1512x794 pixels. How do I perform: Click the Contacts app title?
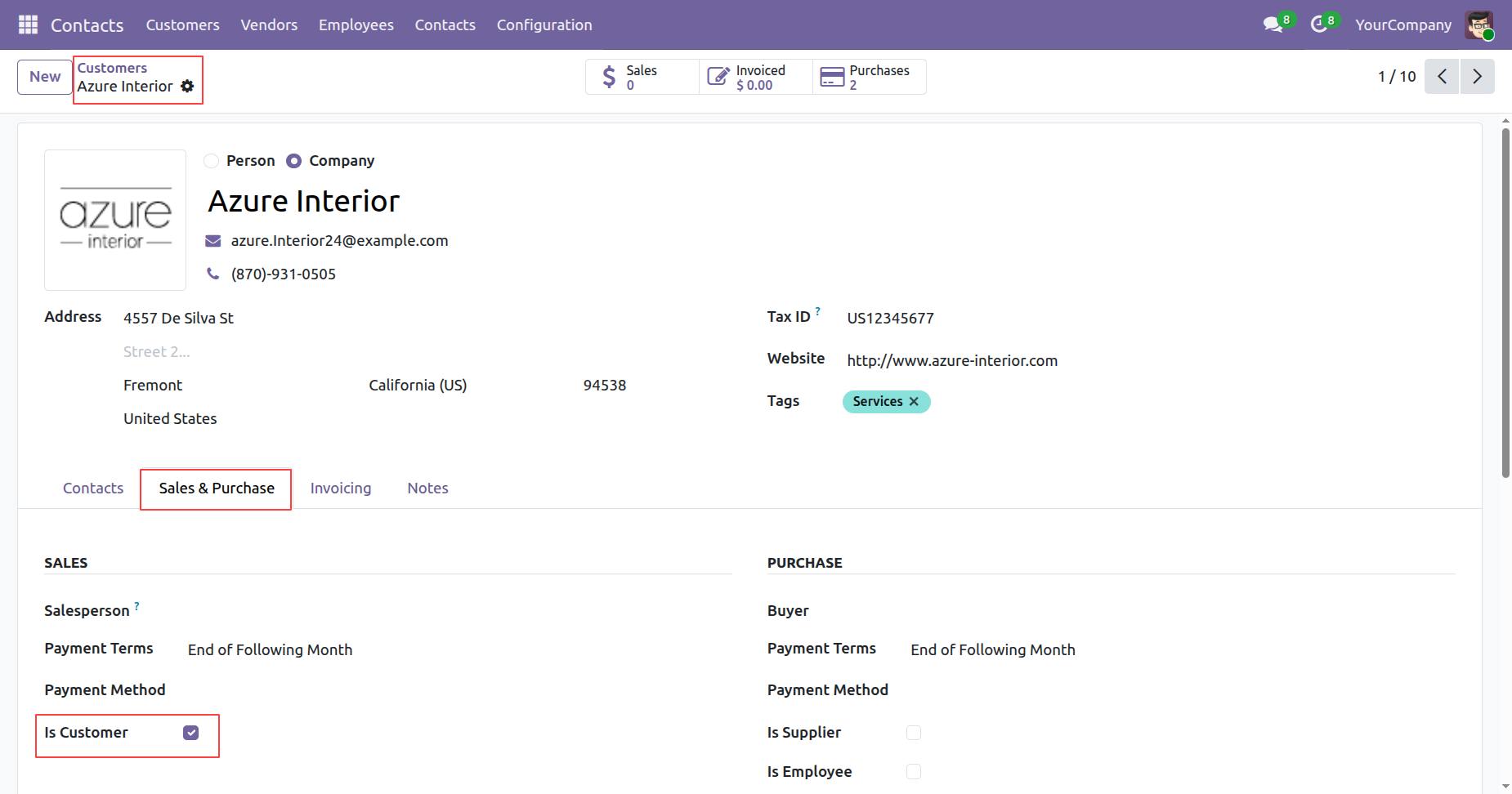(x=87, y=25)
